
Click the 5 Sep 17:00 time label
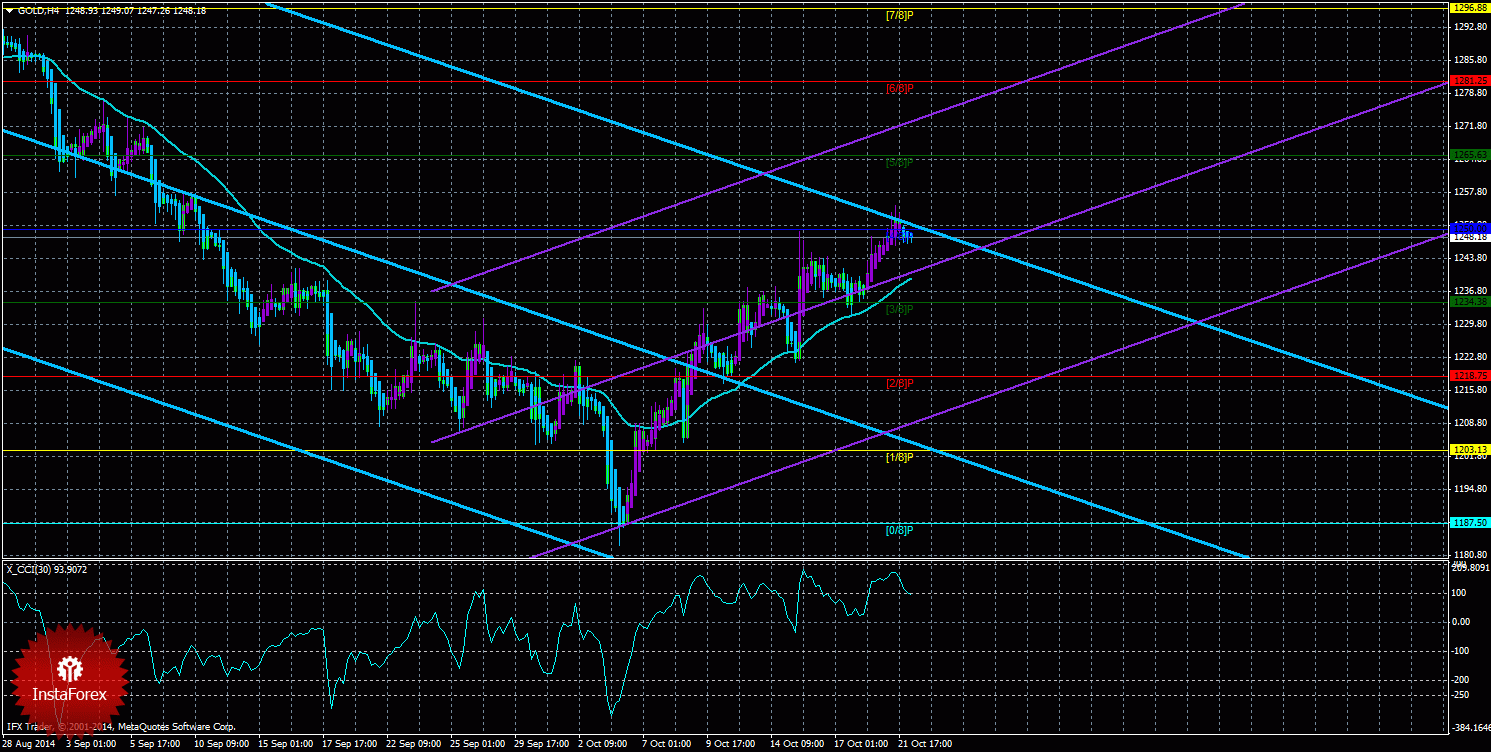pyautogui.click(x=155, y=744)
